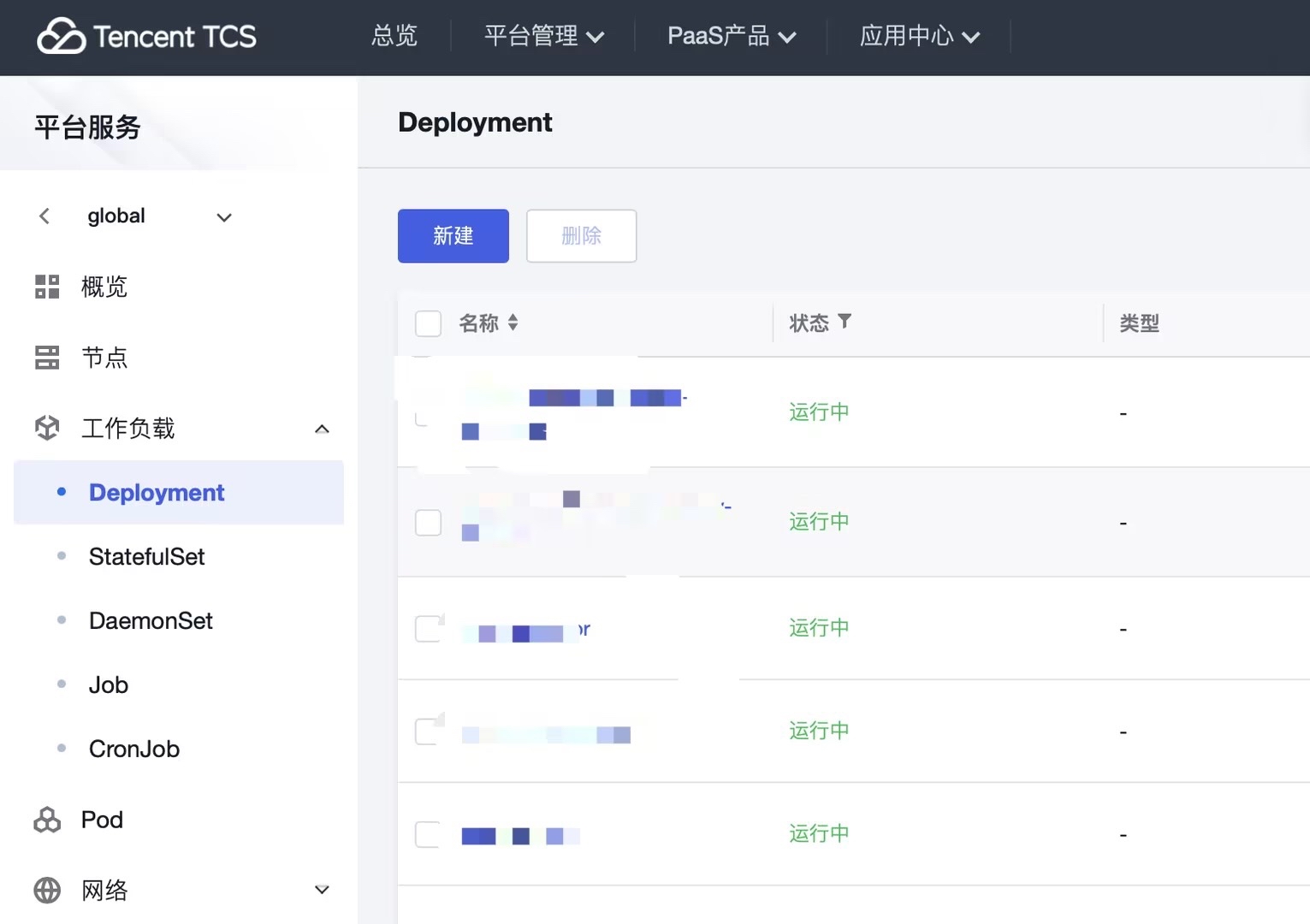Click 运行中 status in first row
Image resolution: width=1310 pixels, height=924 pixels.
[819, 412]
